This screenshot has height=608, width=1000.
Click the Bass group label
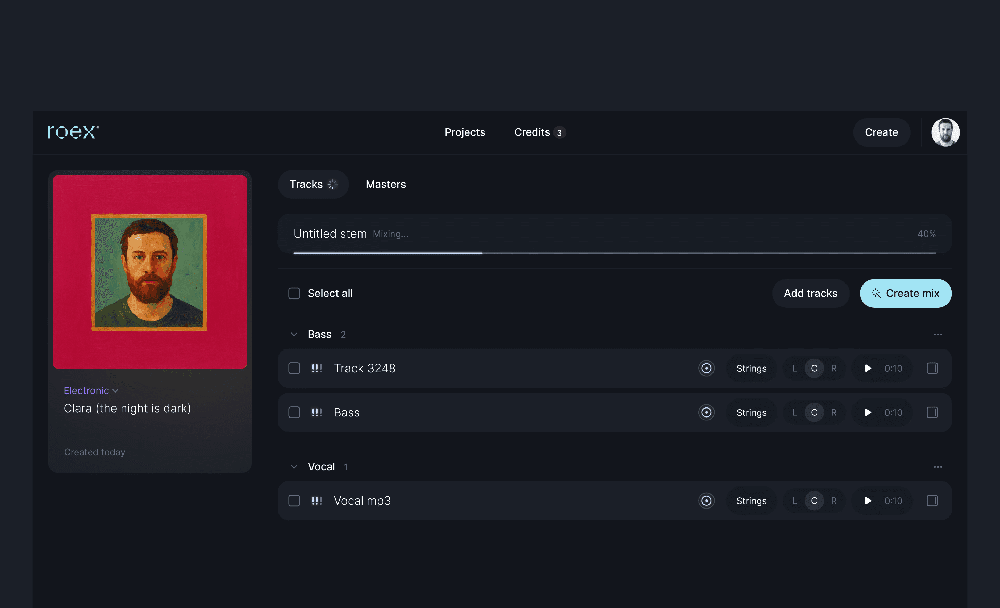320,334
